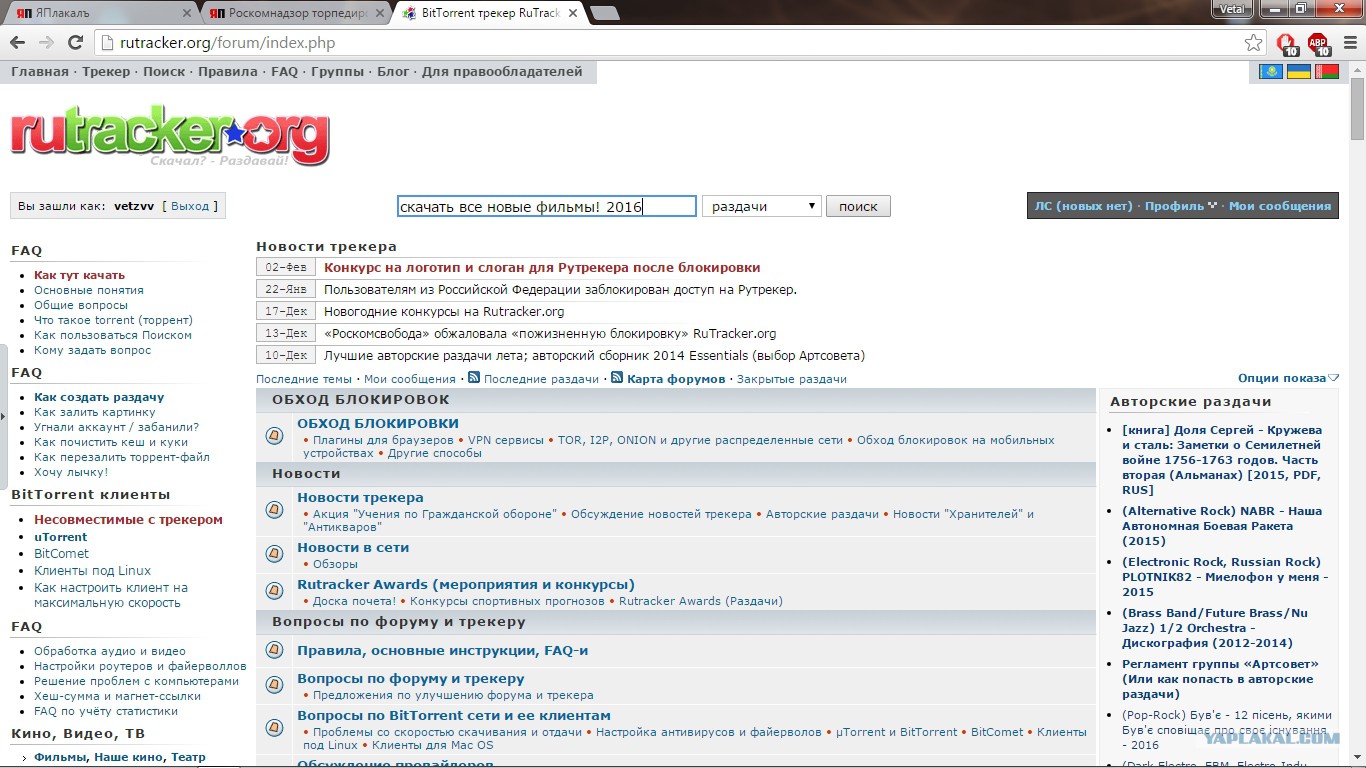
Task: Close the BitTorrent трекер RuTracker tab
Action: 572,14
